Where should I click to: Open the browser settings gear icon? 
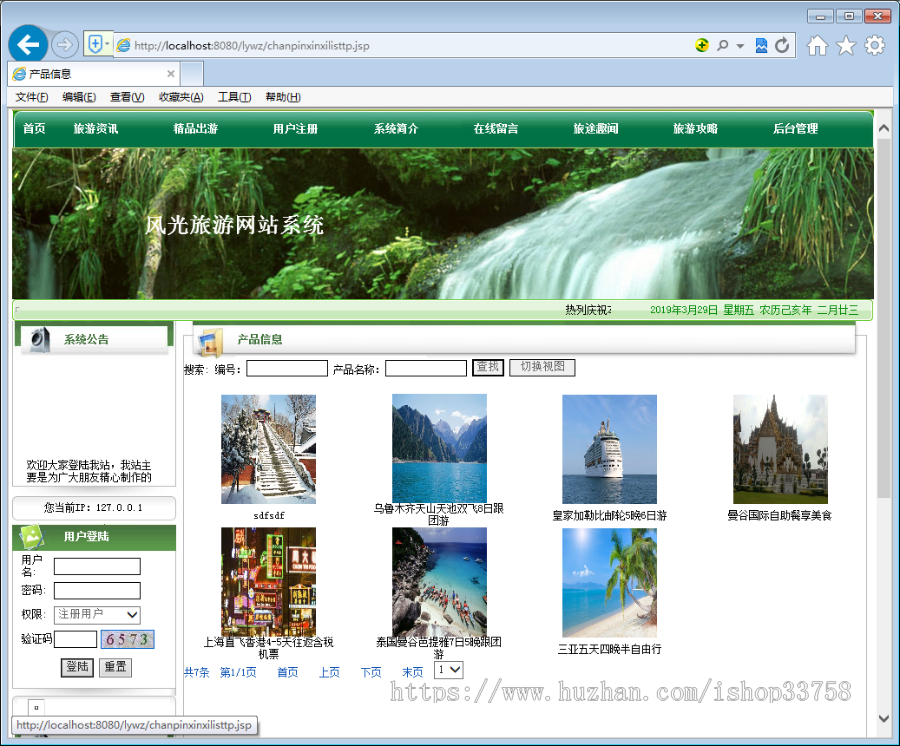[874, 44]
